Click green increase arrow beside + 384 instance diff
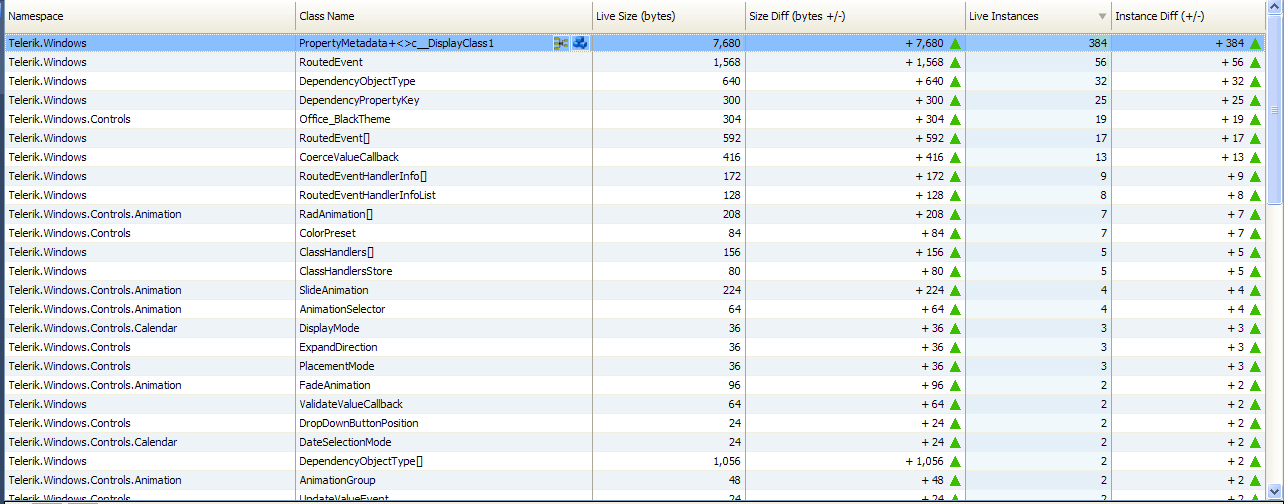This screenshot has height=504, width=1284. pos(1255,44)
